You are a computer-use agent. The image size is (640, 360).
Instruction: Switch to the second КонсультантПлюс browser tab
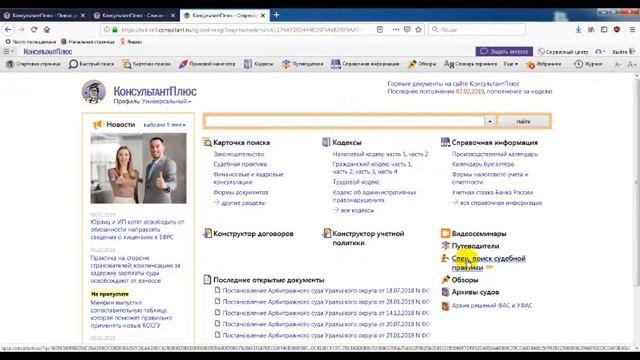tap(131, 16)
